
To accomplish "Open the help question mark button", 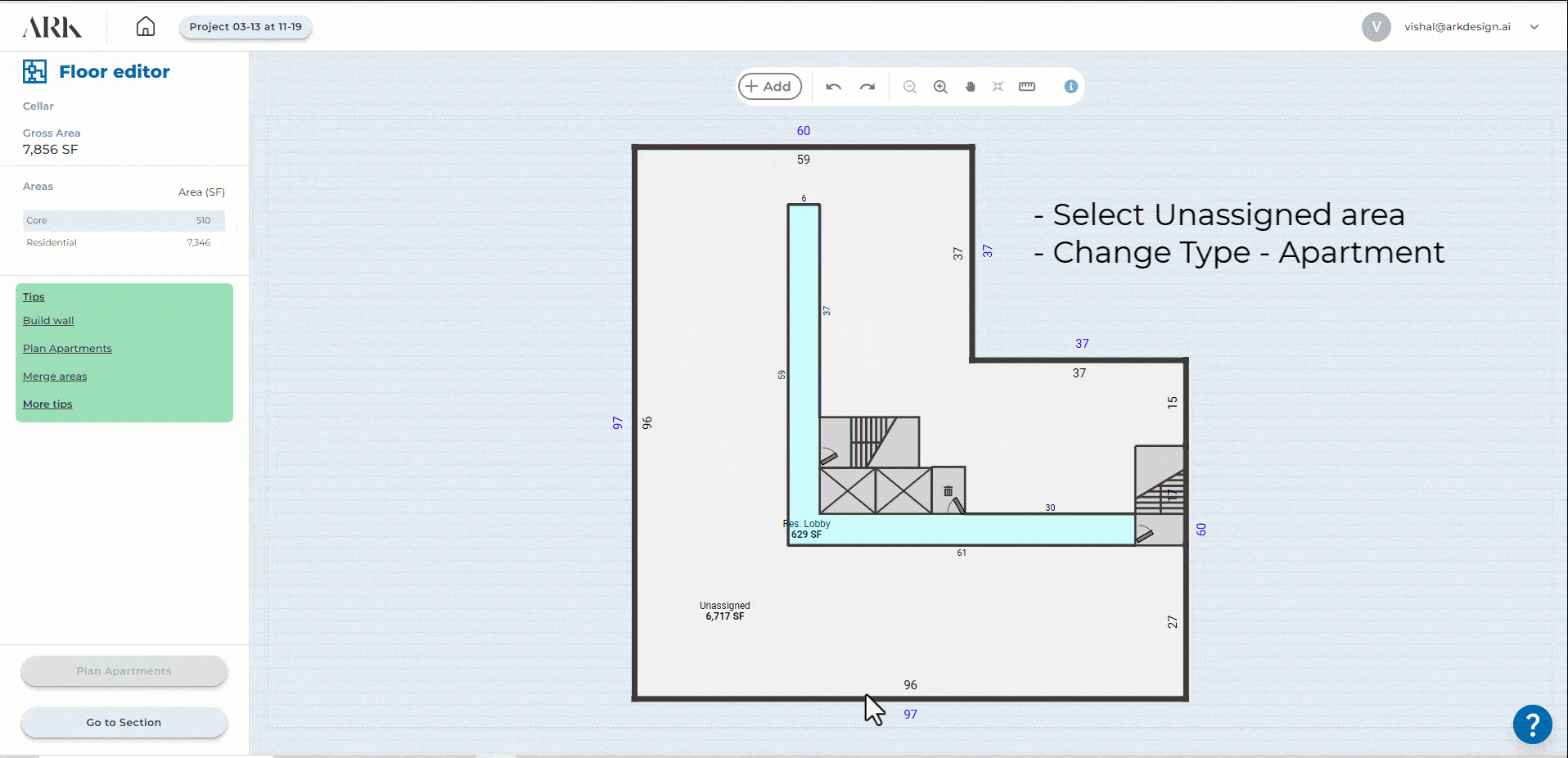I will [x=1532, y=724].
